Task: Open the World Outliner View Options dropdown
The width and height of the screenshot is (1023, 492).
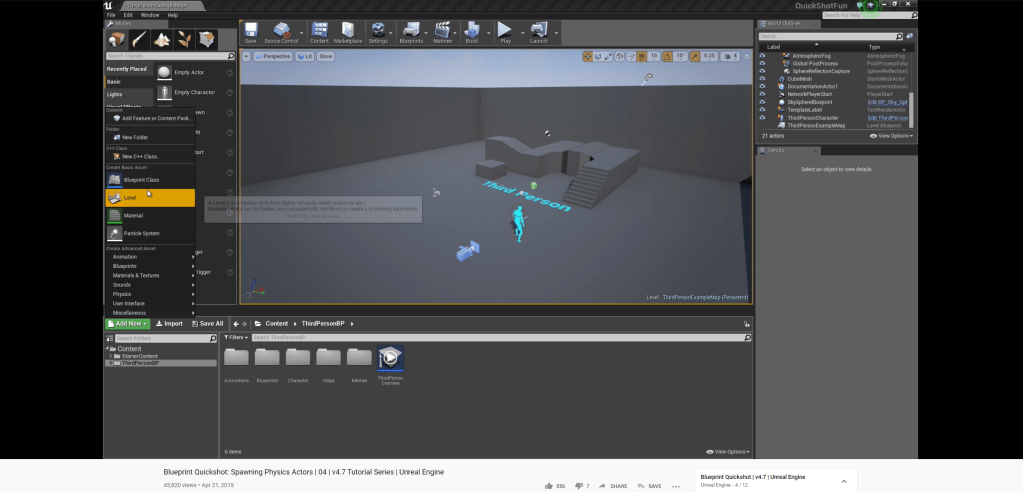Action: 890,135
